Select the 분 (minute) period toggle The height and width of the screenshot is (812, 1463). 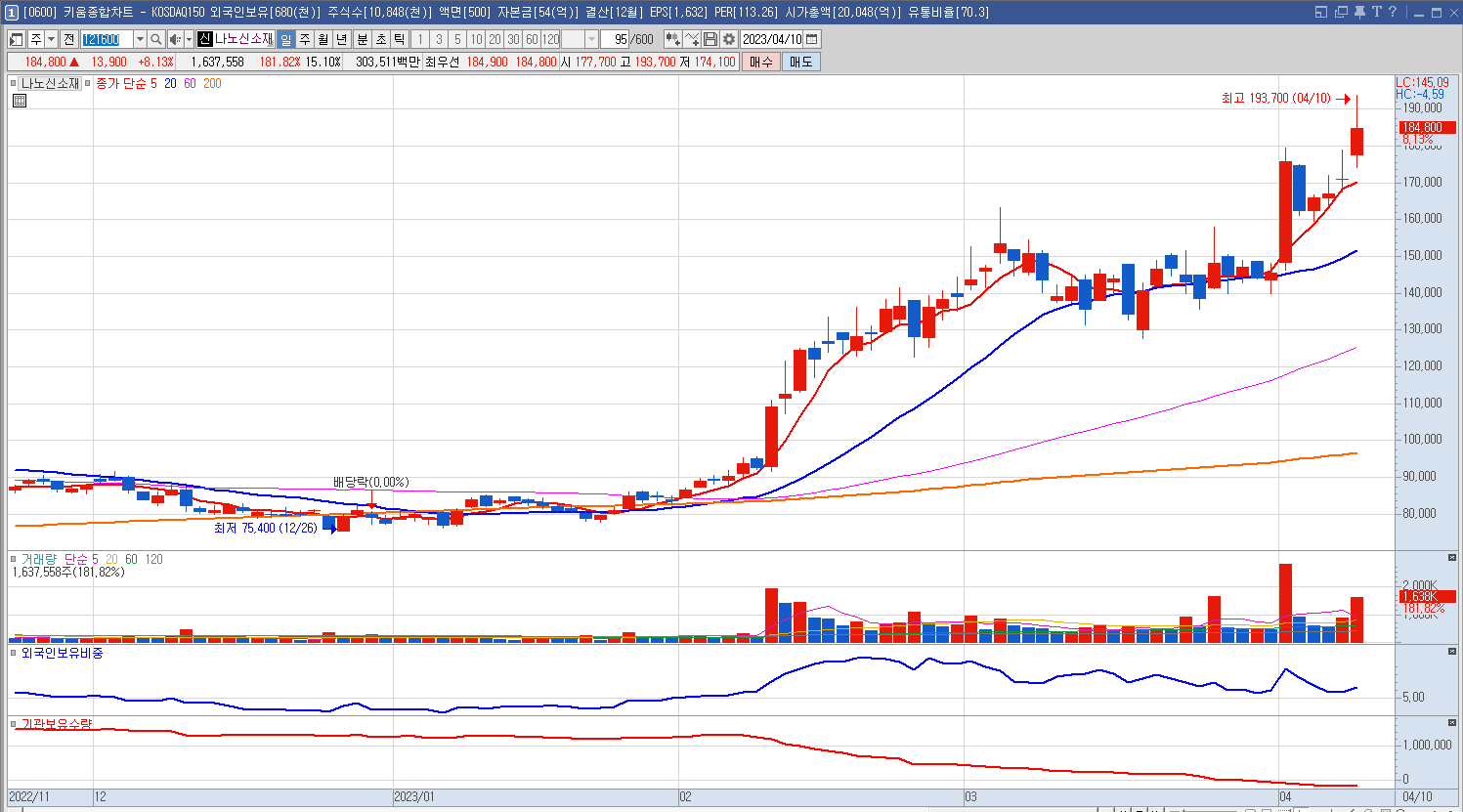363,39
